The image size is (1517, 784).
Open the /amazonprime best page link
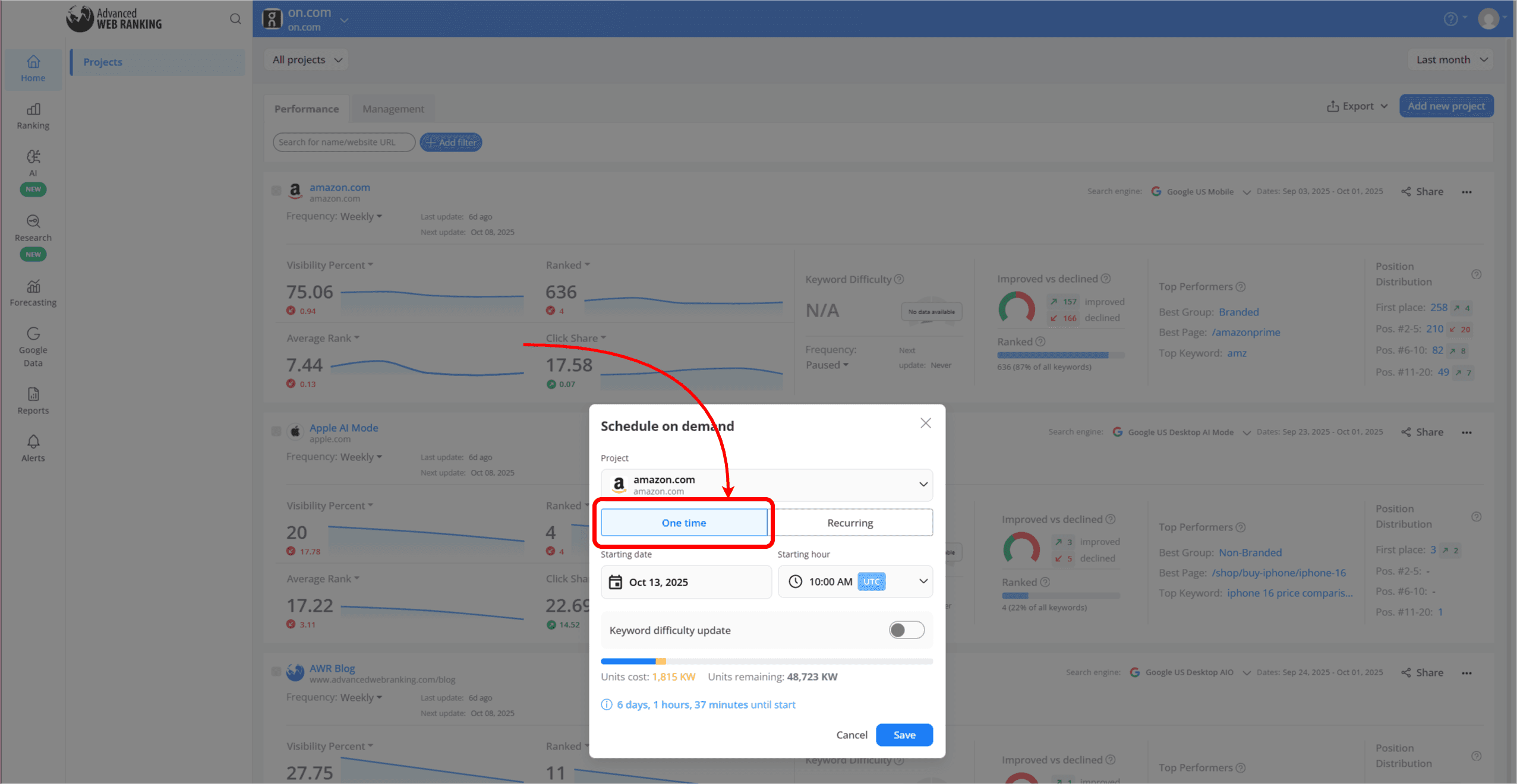tap(1246, 333)
